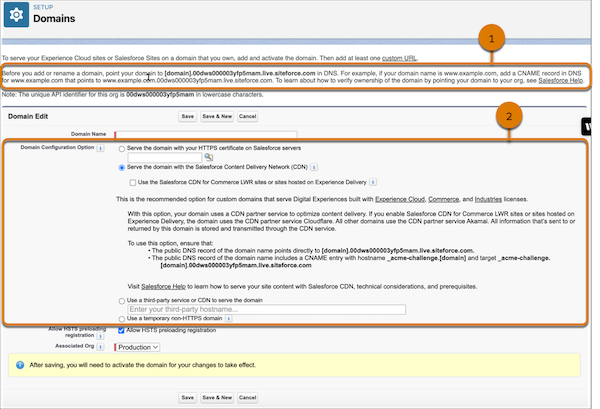
Task: Open the Industries license link
Action: 488,199
